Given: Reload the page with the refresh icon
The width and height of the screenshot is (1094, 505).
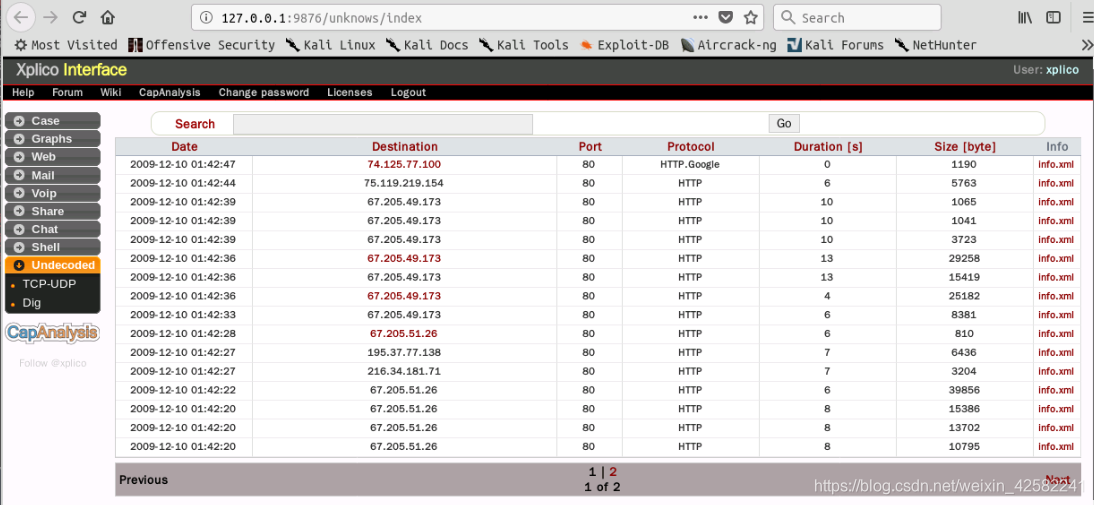Looking at the screenshot, I should pos(80,17).
